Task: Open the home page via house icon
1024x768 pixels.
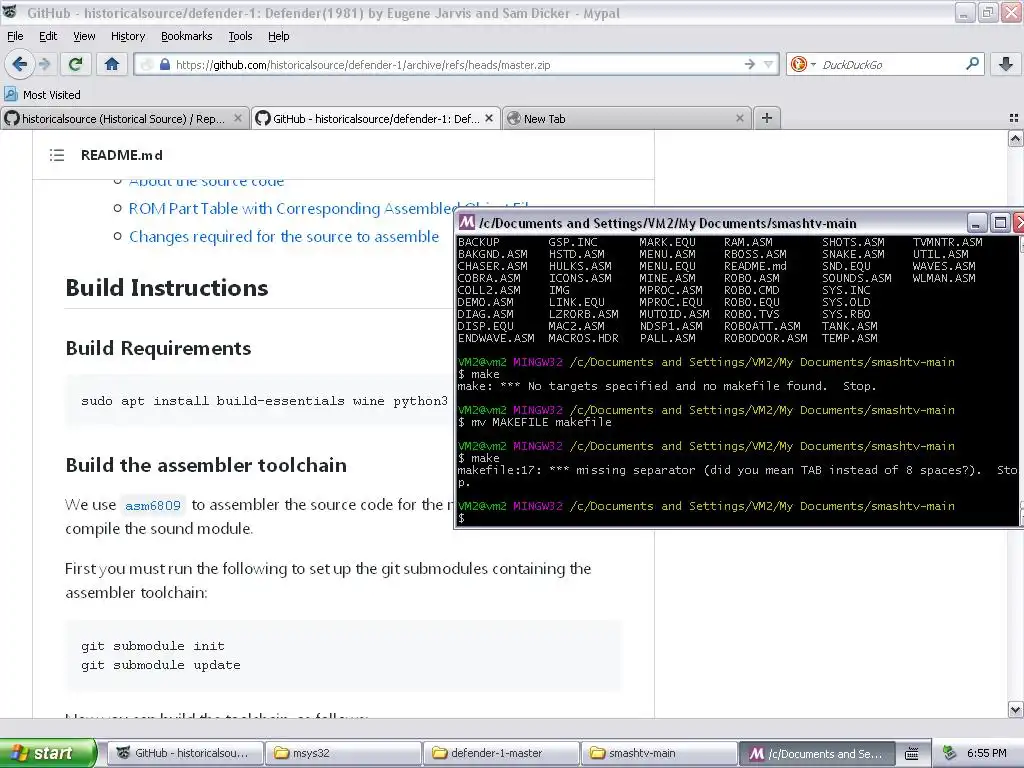Action: tap(112, 64)
